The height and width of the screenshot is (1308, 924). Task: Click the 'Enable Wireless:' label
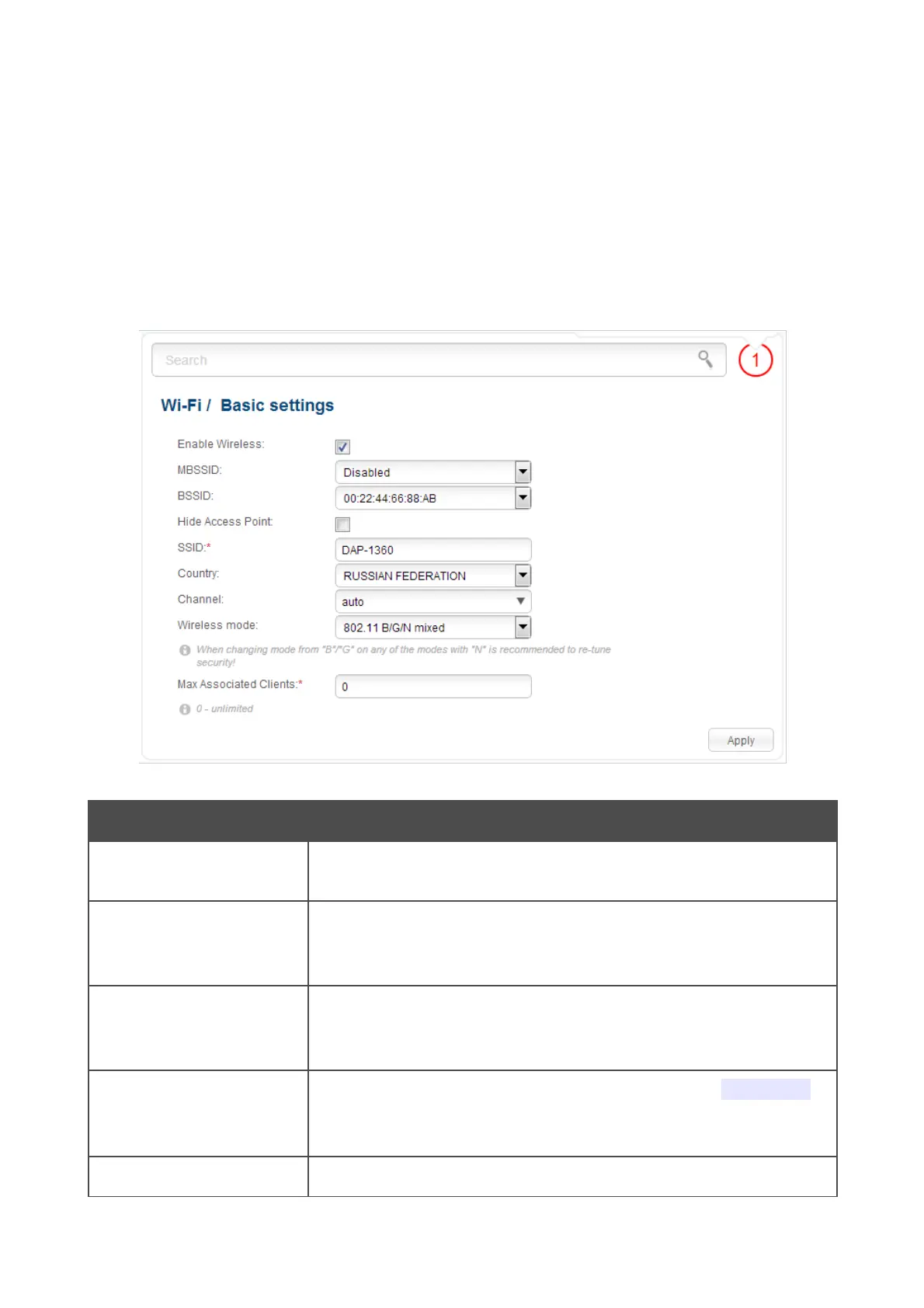pos(221,444)
